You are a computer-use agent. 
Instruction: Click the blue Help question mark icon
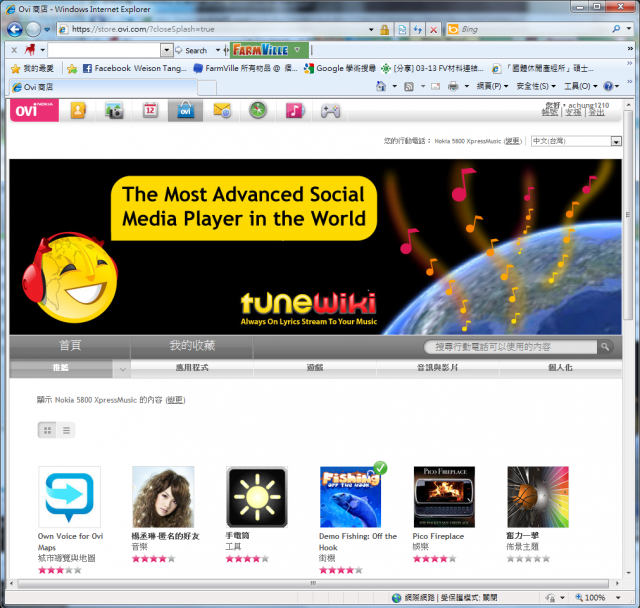coord(608,86)
